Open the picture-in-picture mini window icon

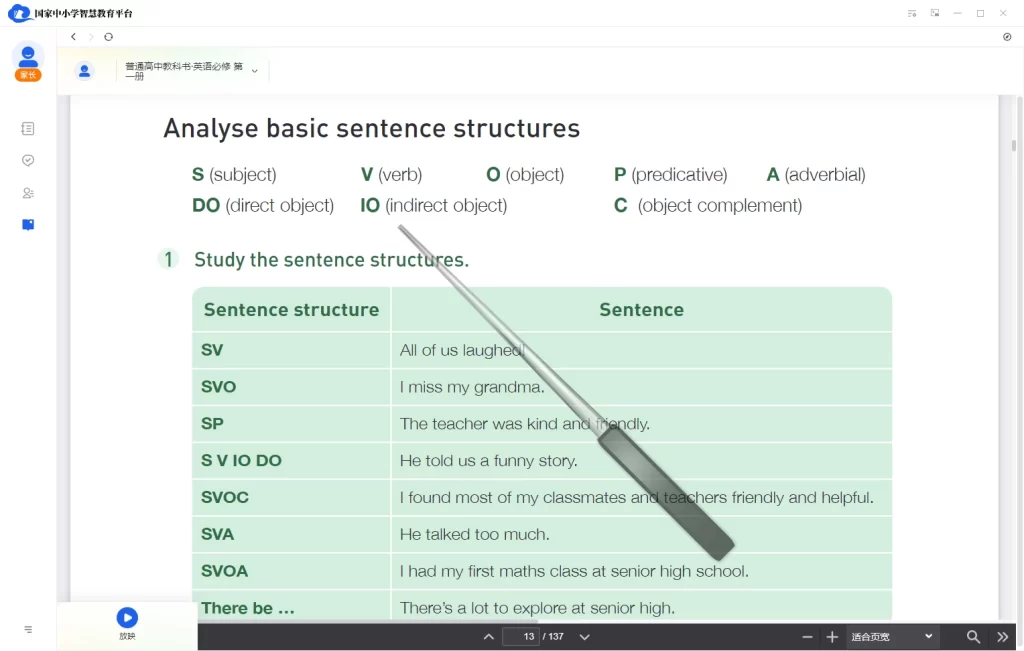(x=935, y=13)
